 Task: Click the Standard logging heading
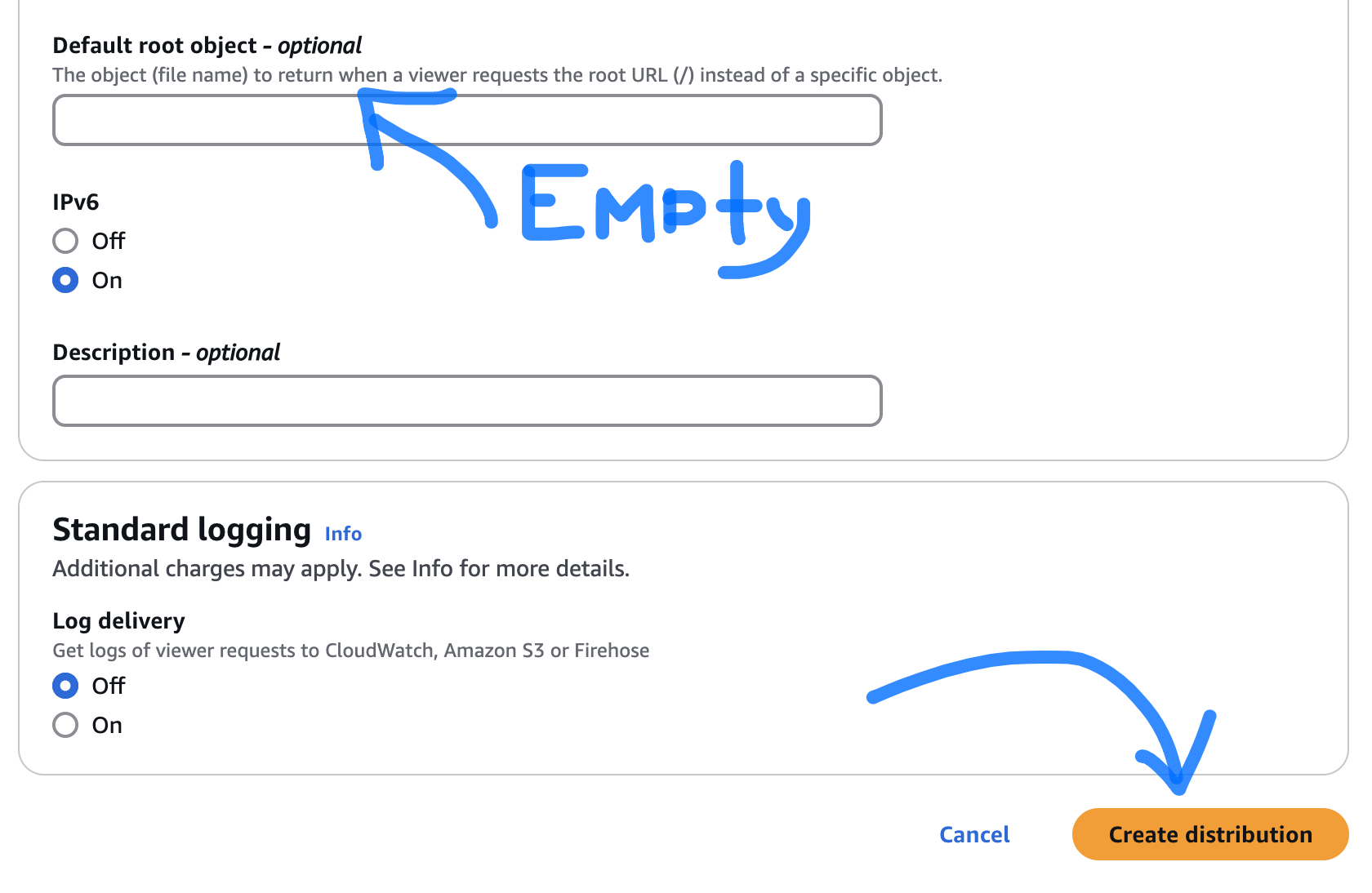181,530
